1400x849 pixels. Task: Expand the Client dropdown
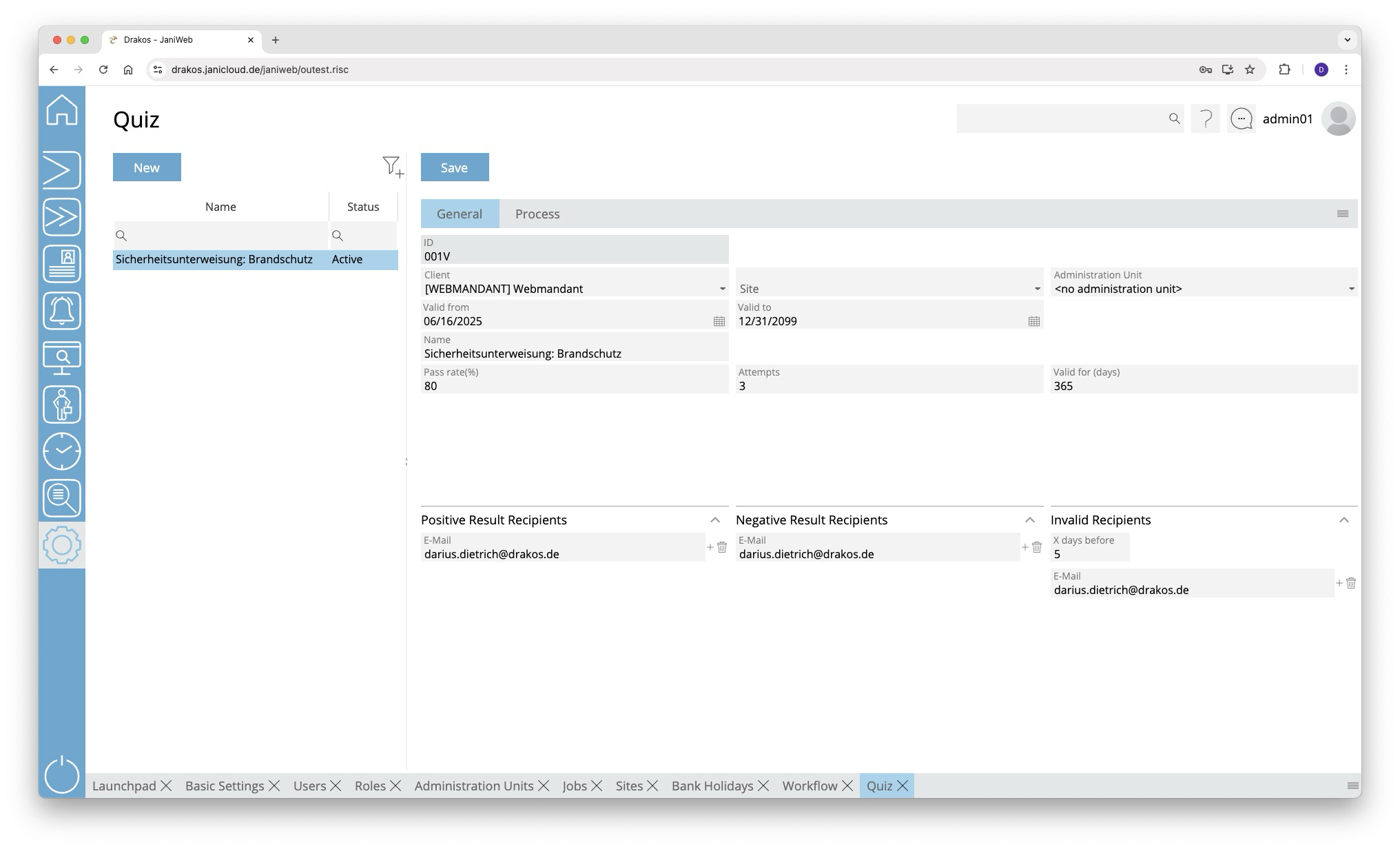[x=722, y=289]
